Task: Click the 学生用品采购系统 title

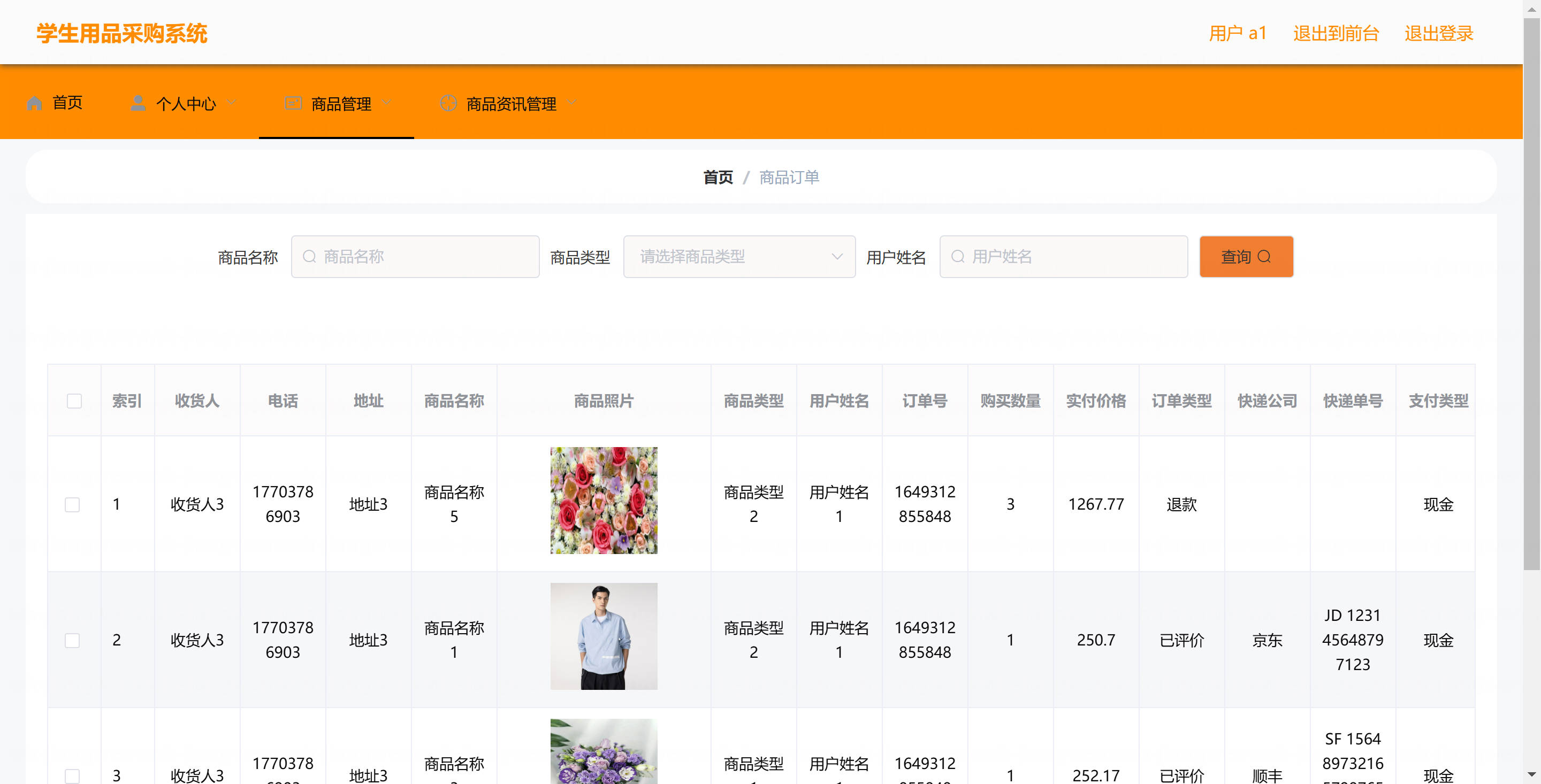Action: tap(122, 34)
